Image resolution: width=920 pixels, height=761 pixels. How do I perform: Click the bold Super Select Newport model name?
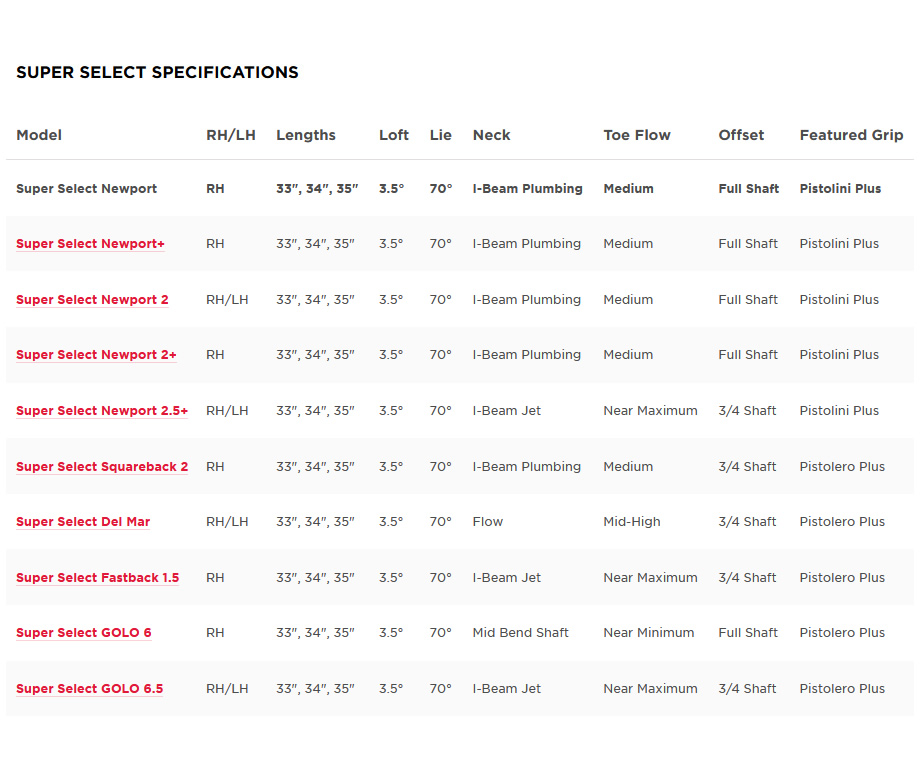click(86, 188)
